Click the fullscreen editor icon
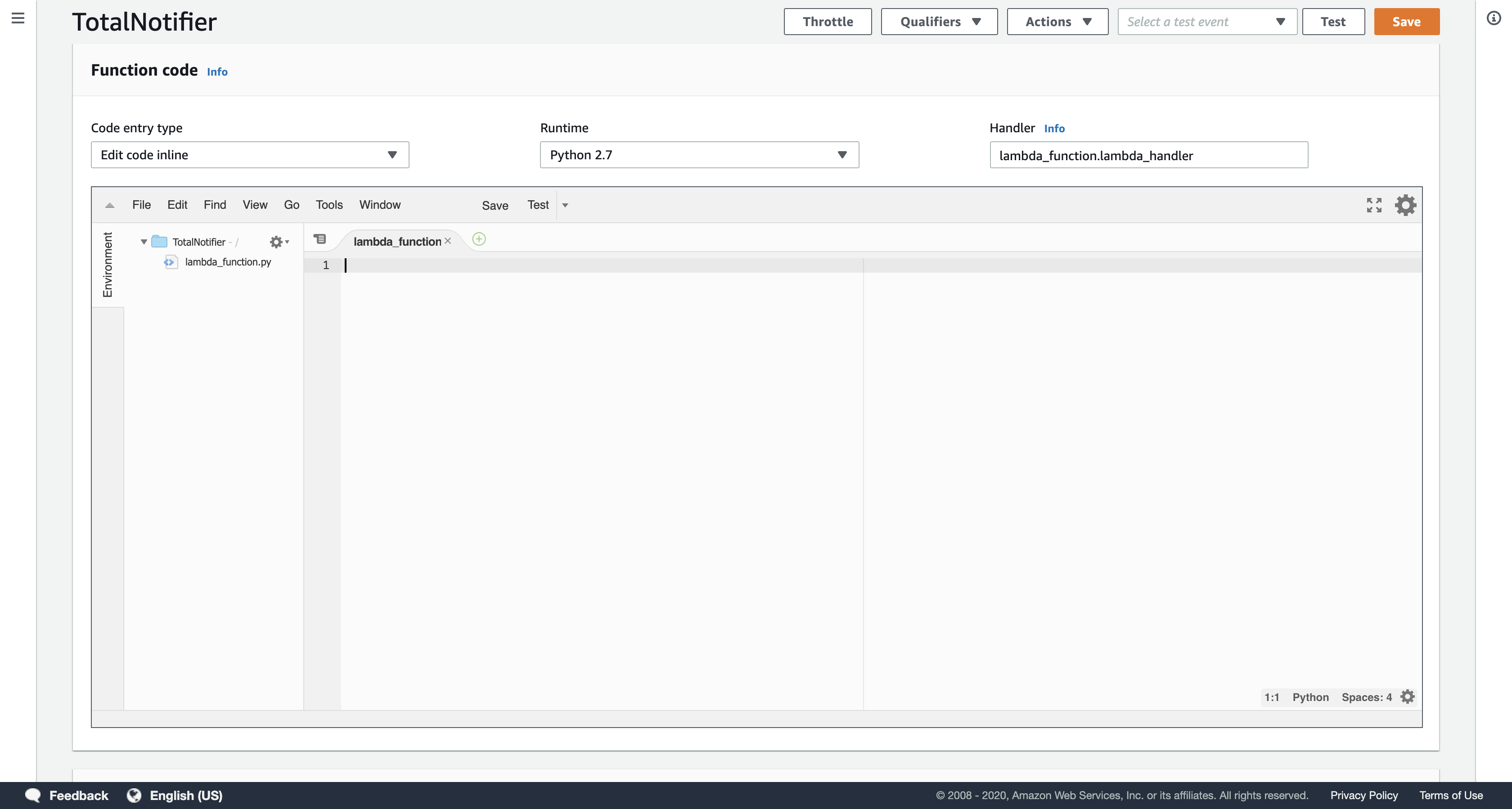The image size is (1512, 809). click(x=1373, y=205)
